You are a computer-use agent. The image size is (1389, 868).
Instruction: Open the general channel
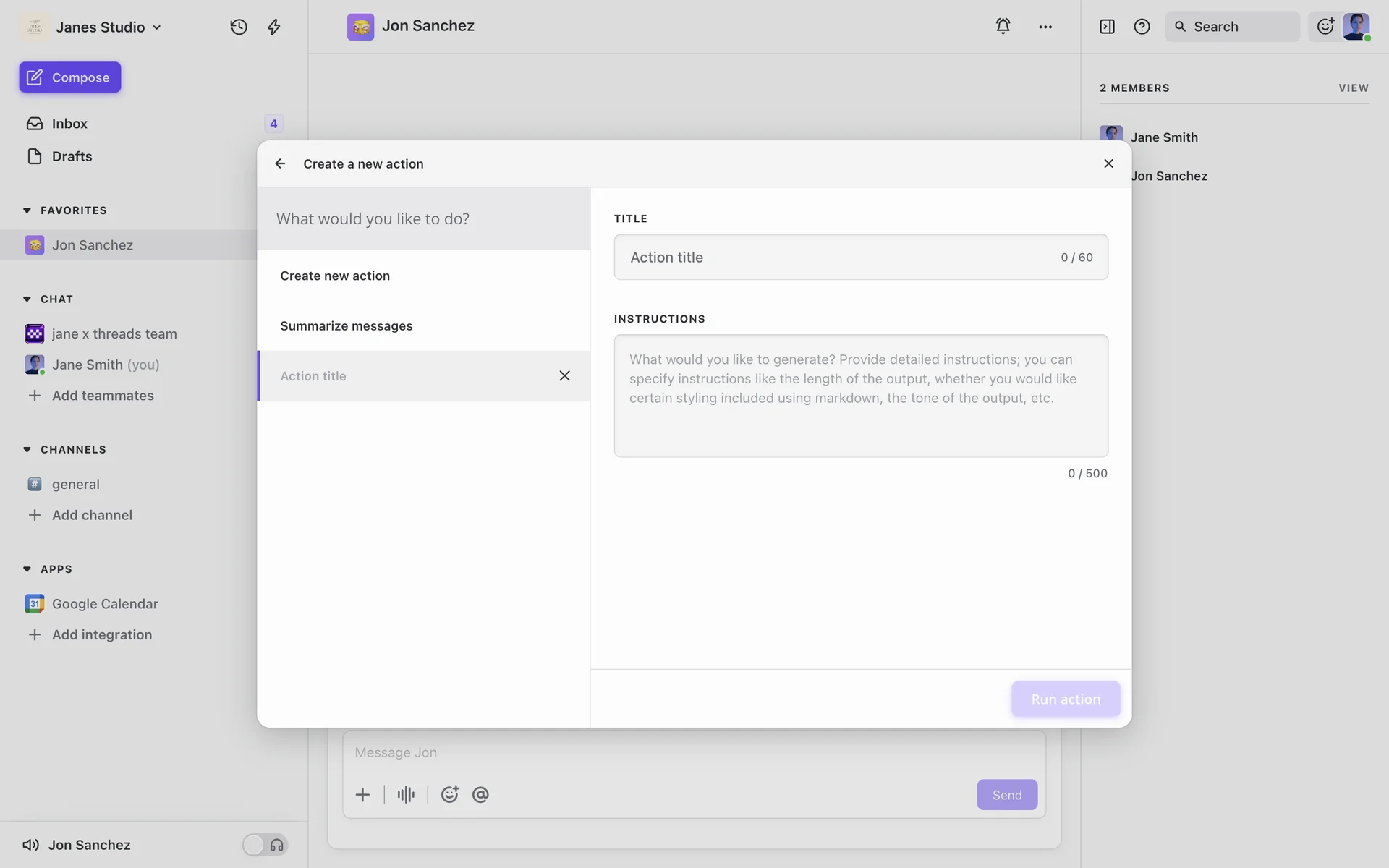pyautogui.click(x=75, y=484)
